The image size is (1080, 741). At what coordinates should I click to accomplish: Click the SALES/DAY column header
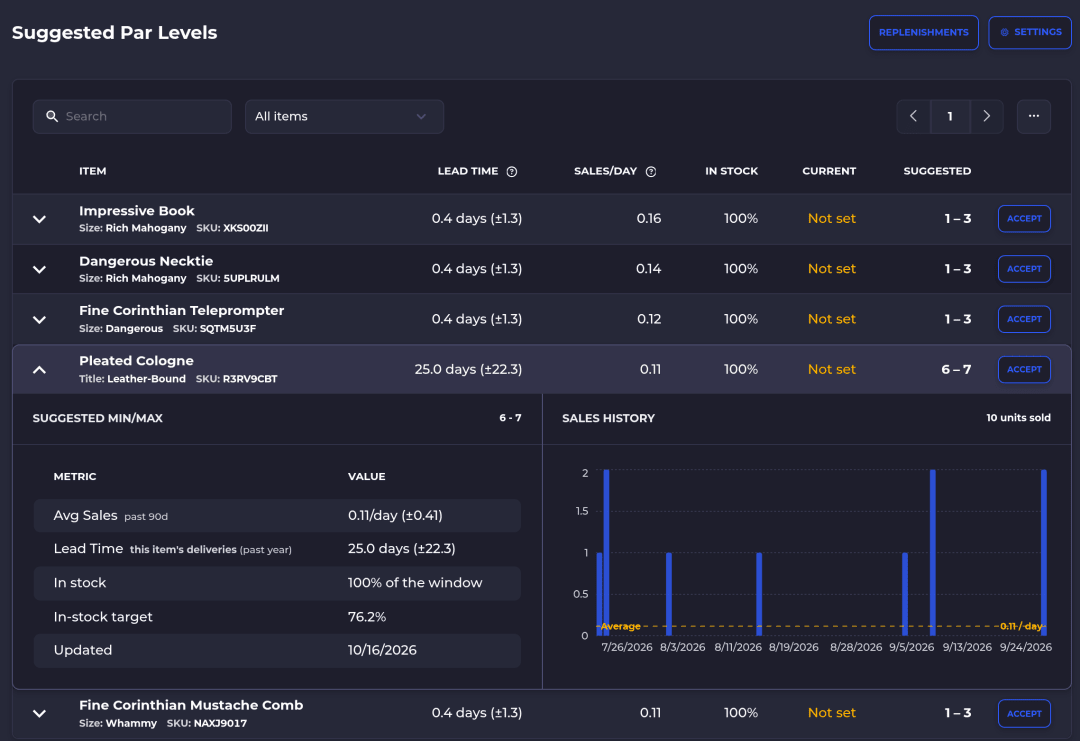pyautogui.click(x=605, y=171)
